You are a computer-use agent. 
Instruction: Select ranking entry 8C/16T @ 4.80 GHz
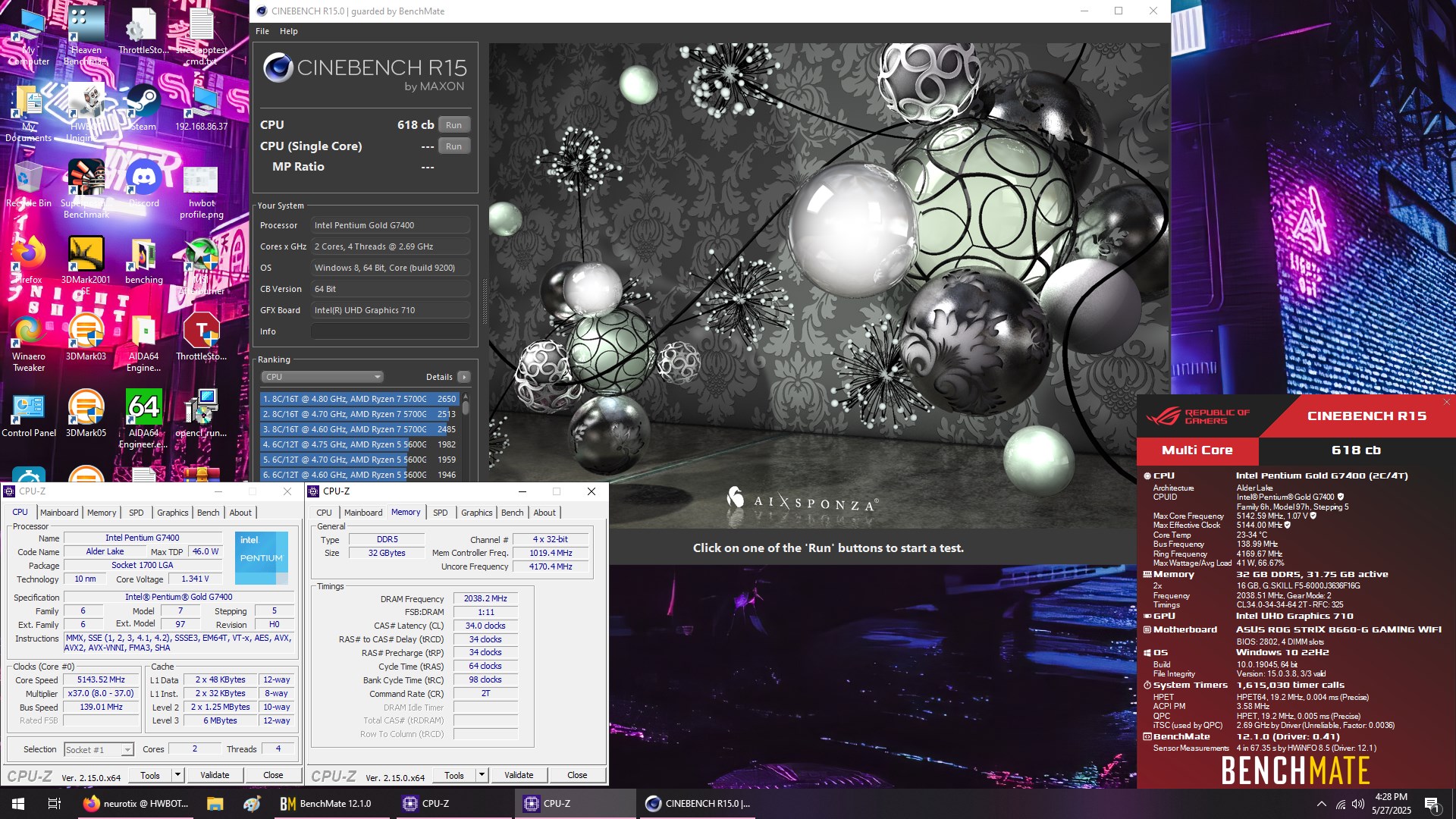pyautogui.click(x=359, y=399)
